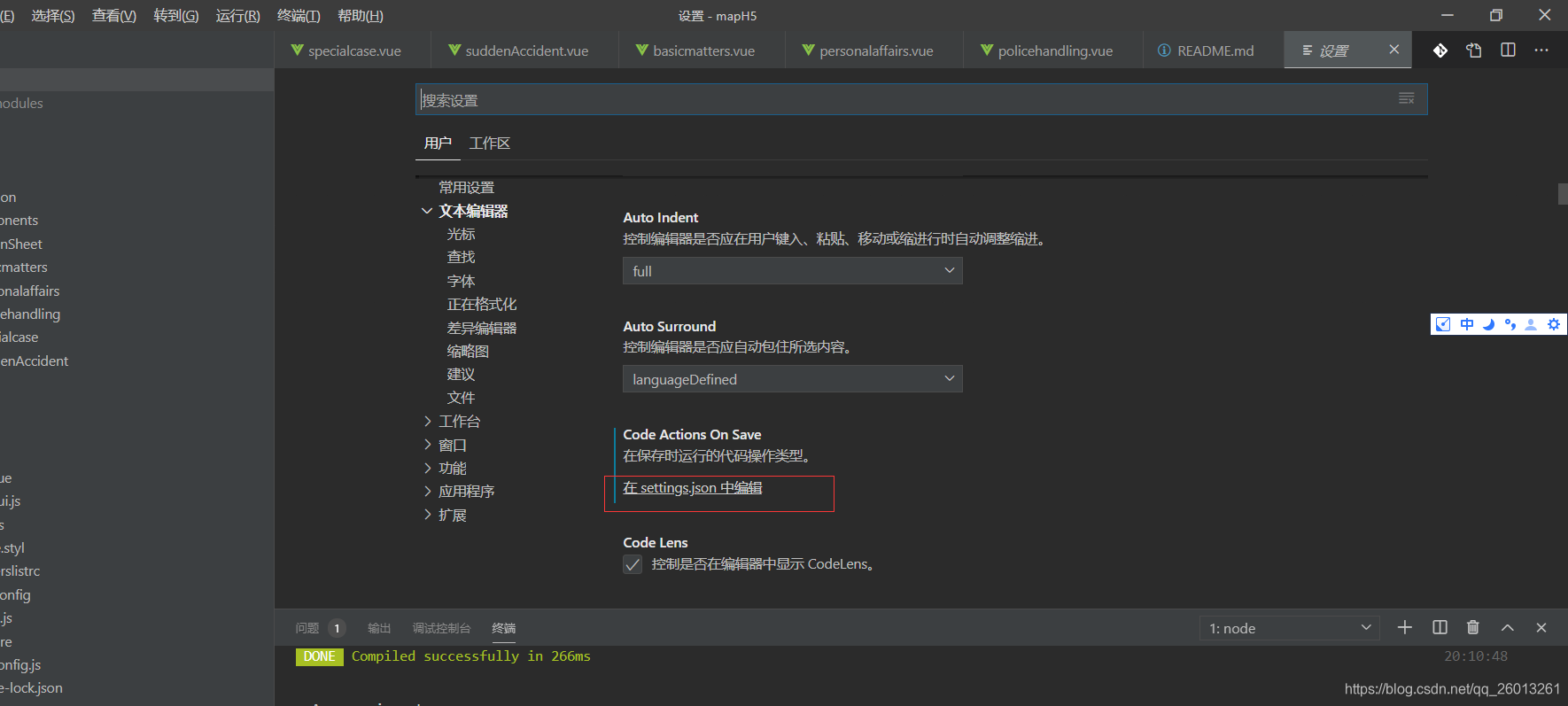
Task: Click IME moon icon in floating toolbar
Action: [x=1488, y=324]
